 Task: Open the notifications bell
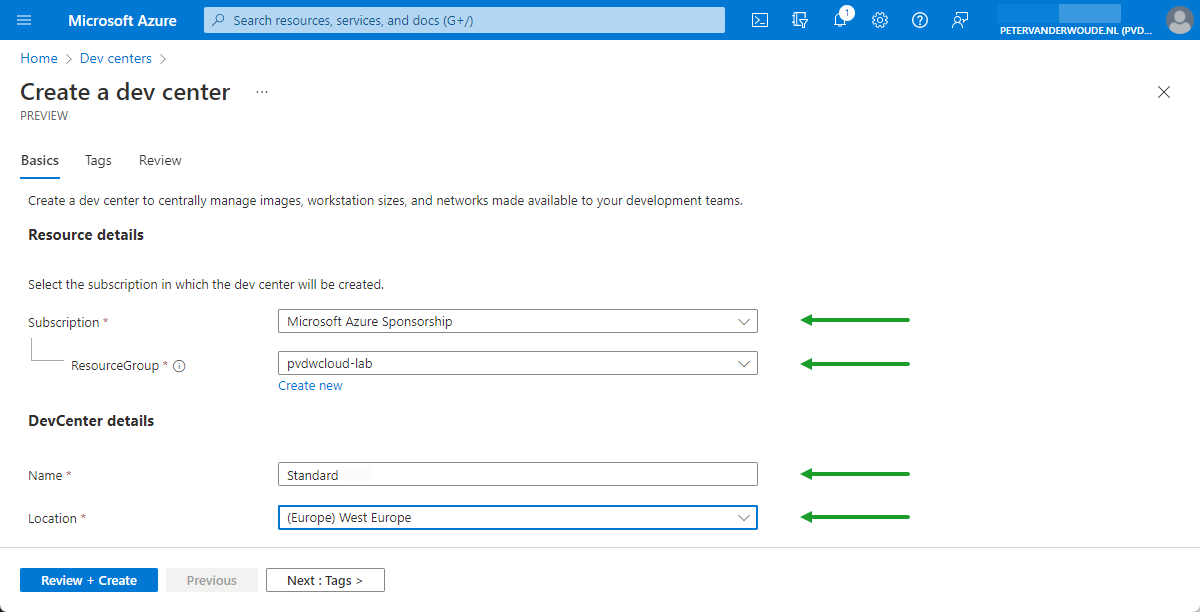(x=839, y=20)
